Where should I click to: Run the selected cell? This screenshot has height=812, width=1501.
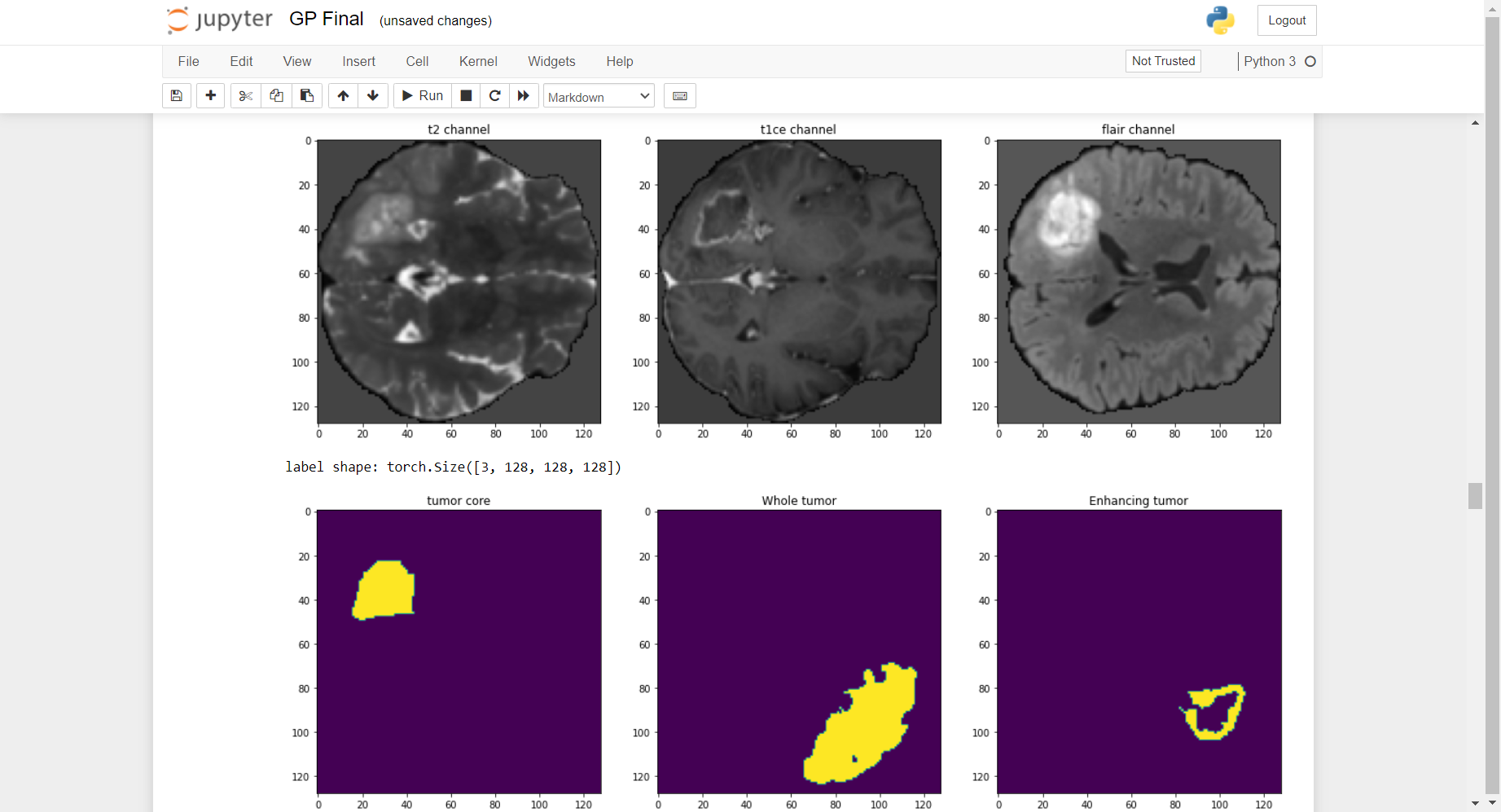[x=423, y=96]
